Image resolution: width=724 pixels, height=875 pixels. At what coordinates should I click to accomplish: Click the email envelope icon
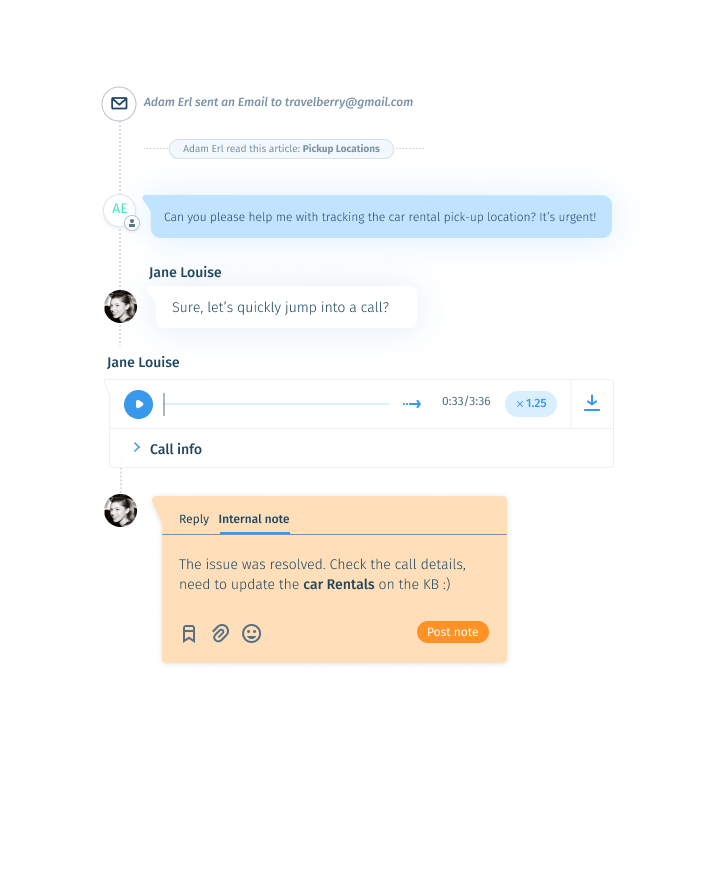[x=119, y=104]
